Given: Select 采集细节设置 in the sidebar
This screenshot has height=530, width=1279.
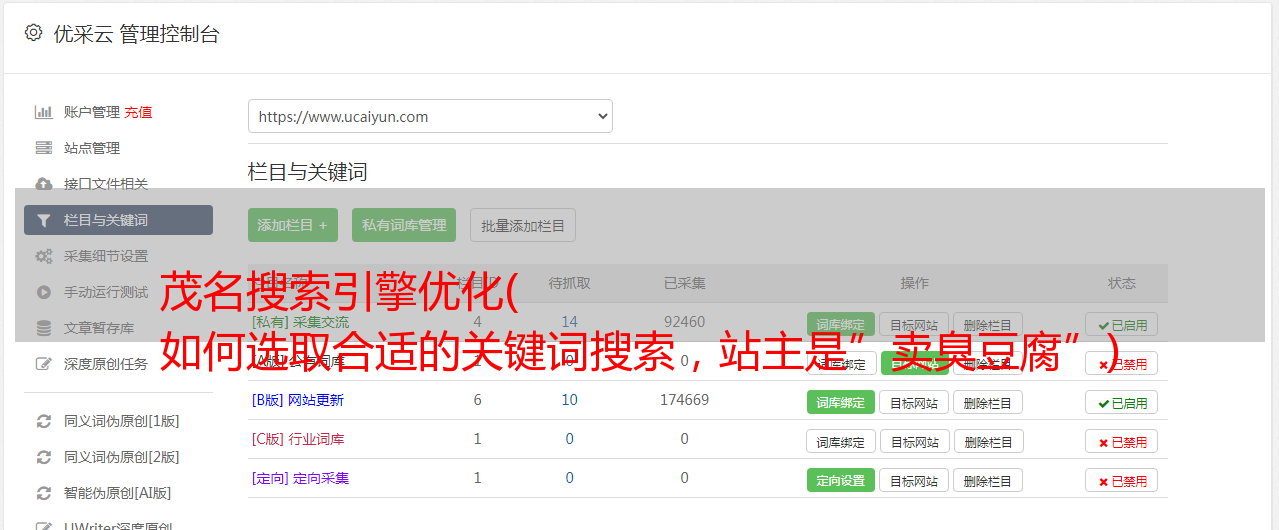Looking at the screenshot, I should (x=106, y=256).
